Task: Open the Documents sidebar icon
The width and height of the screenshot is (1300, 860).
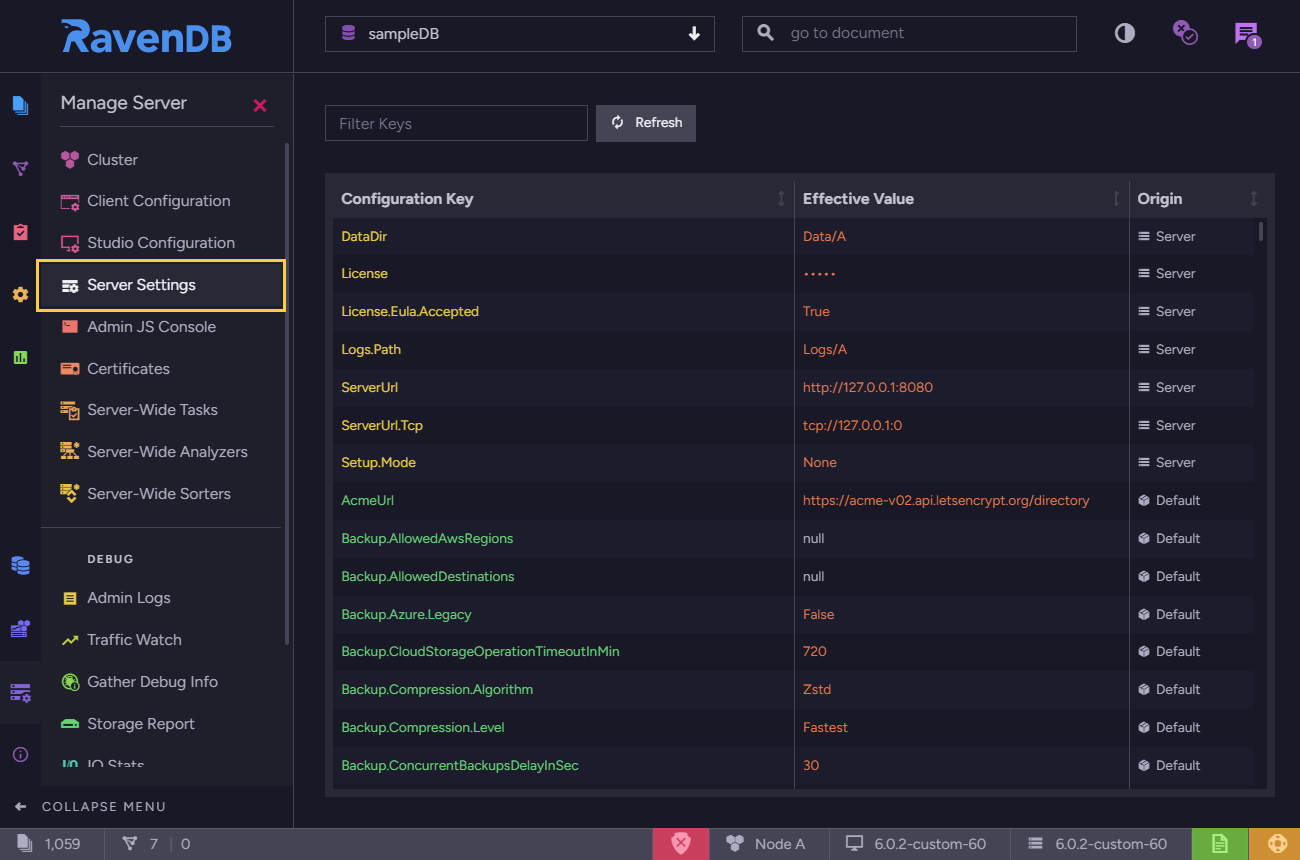Action: (x=20, y=104)
